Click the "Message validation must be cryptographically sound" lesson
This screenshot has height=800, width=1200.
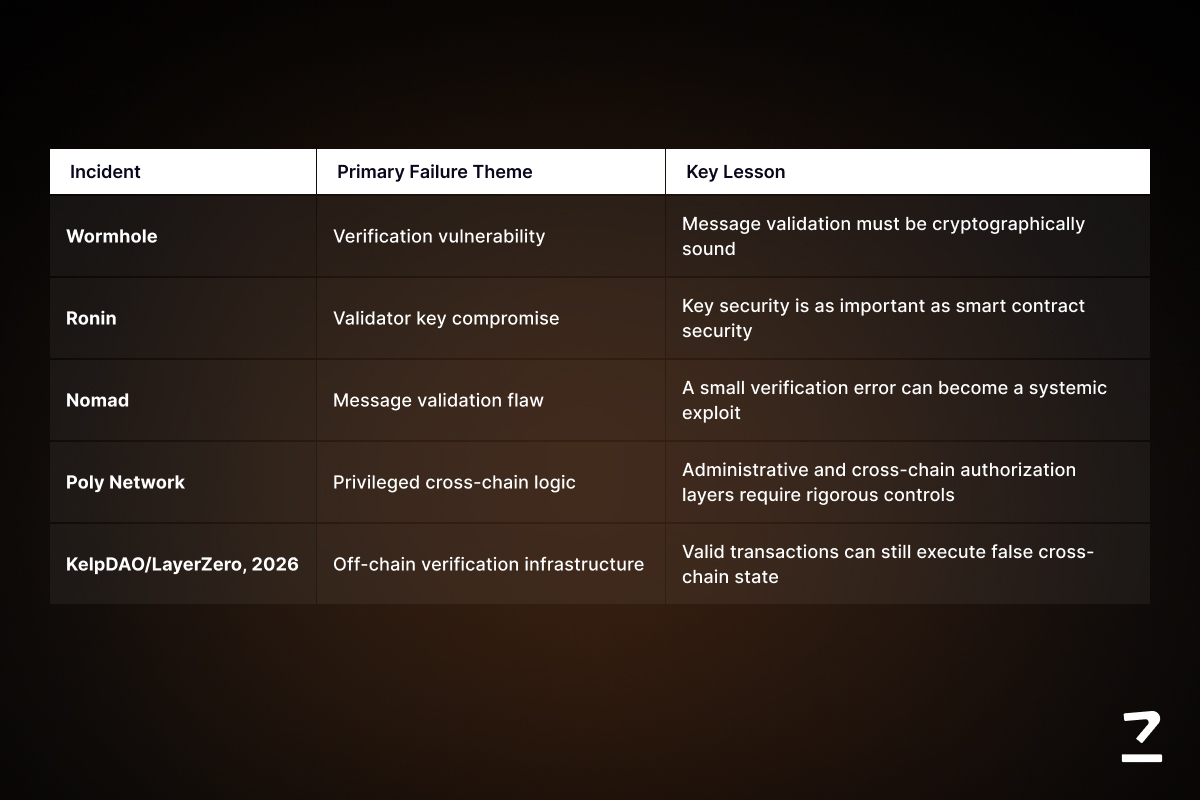908,236
